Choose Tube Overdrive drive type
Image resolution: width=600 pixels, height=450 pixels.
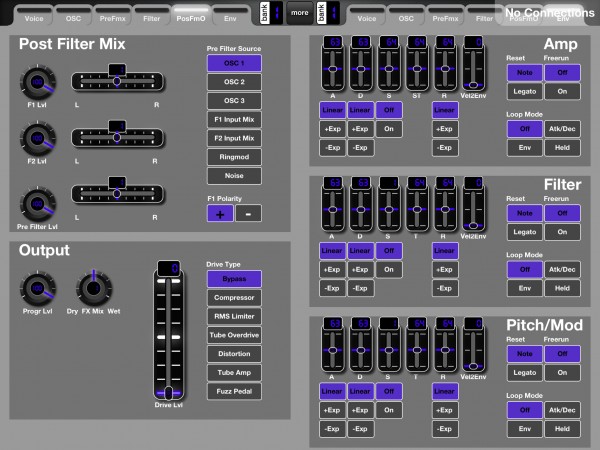(234, 335)
